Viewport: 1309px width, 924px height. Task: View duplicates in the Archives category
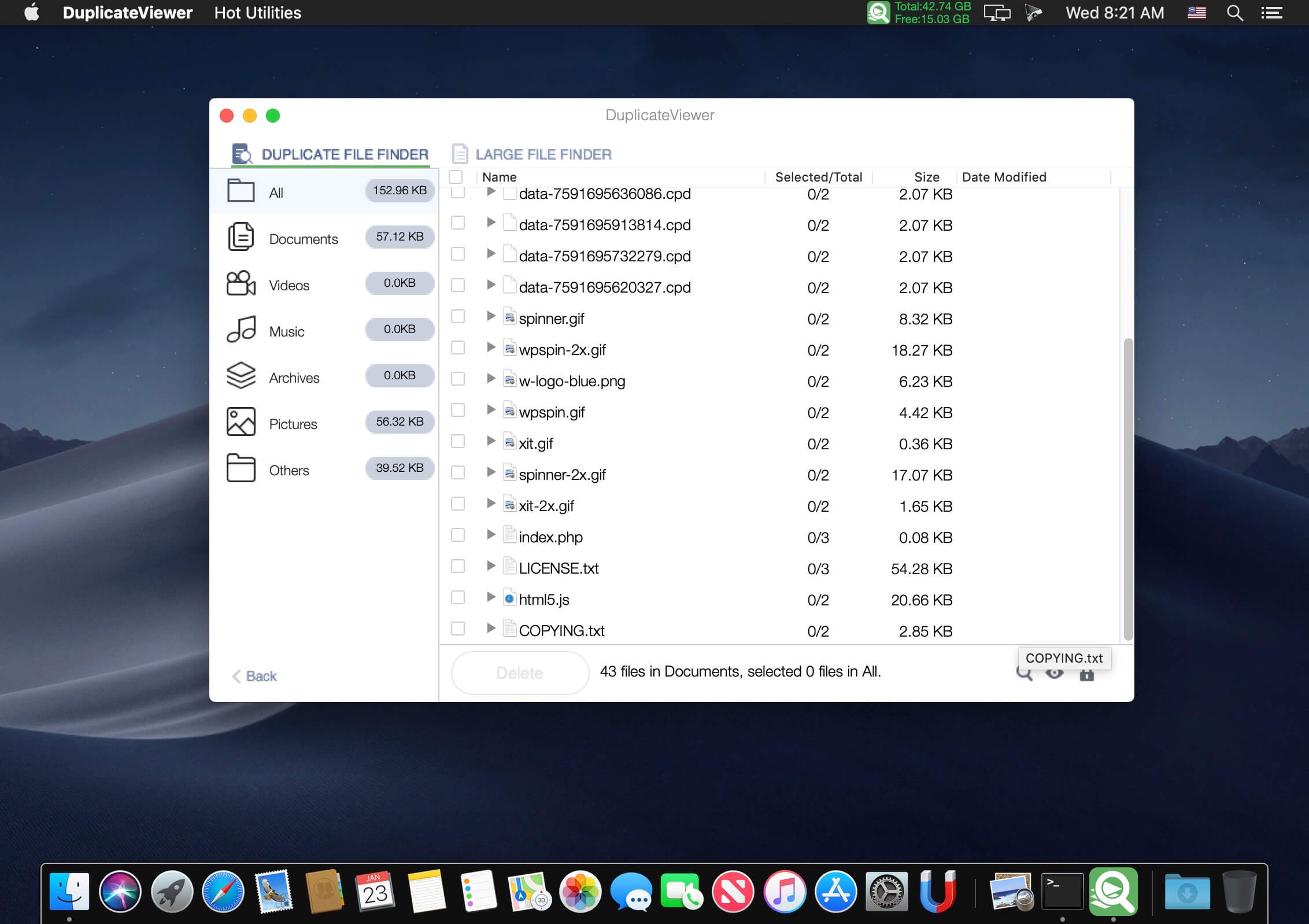tap(294, 377)
